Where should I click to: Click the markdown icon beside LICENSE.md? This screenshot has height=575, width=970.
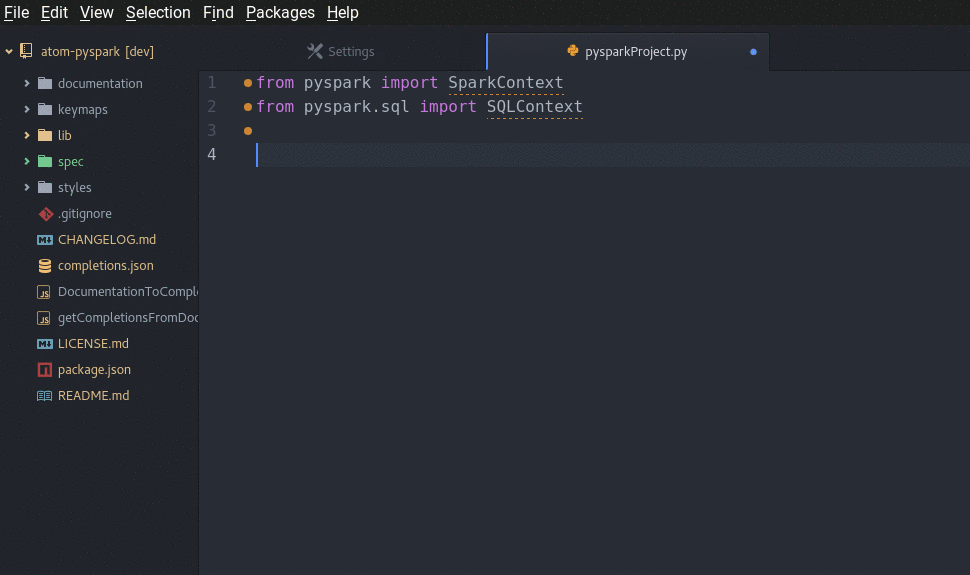tap(45, 344)
